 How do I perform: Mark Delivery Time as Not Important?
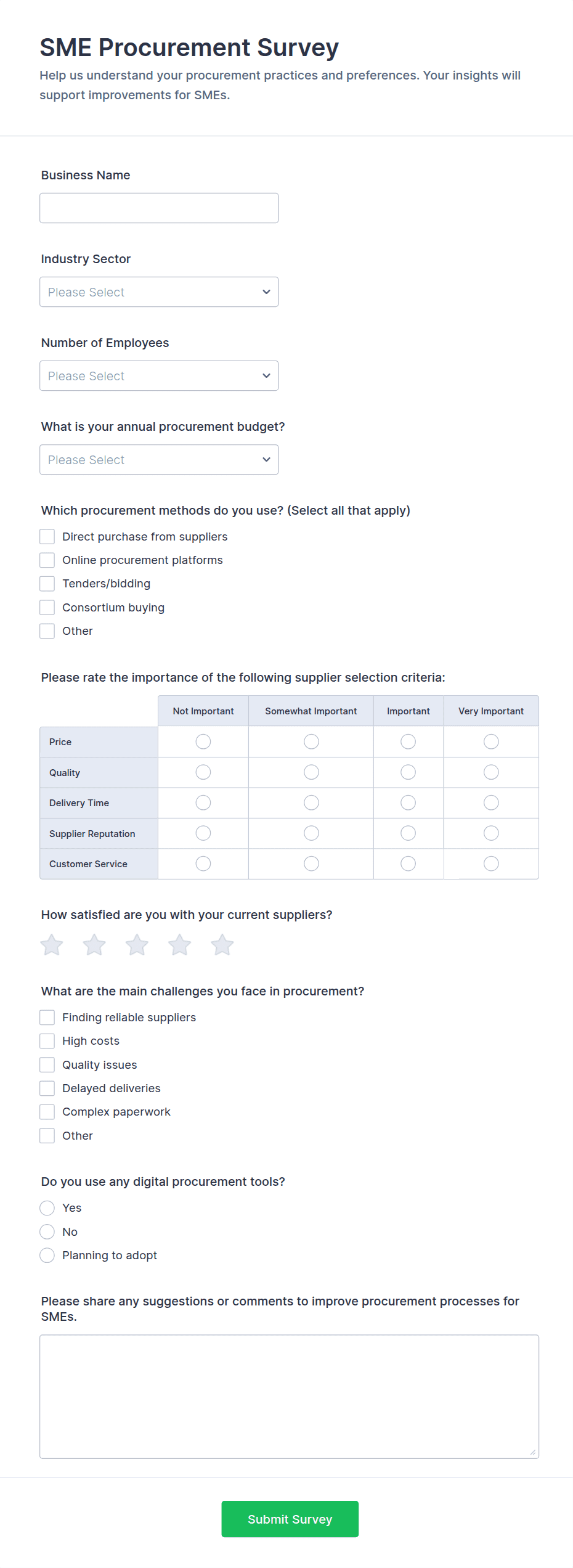(x=203, y=802)
